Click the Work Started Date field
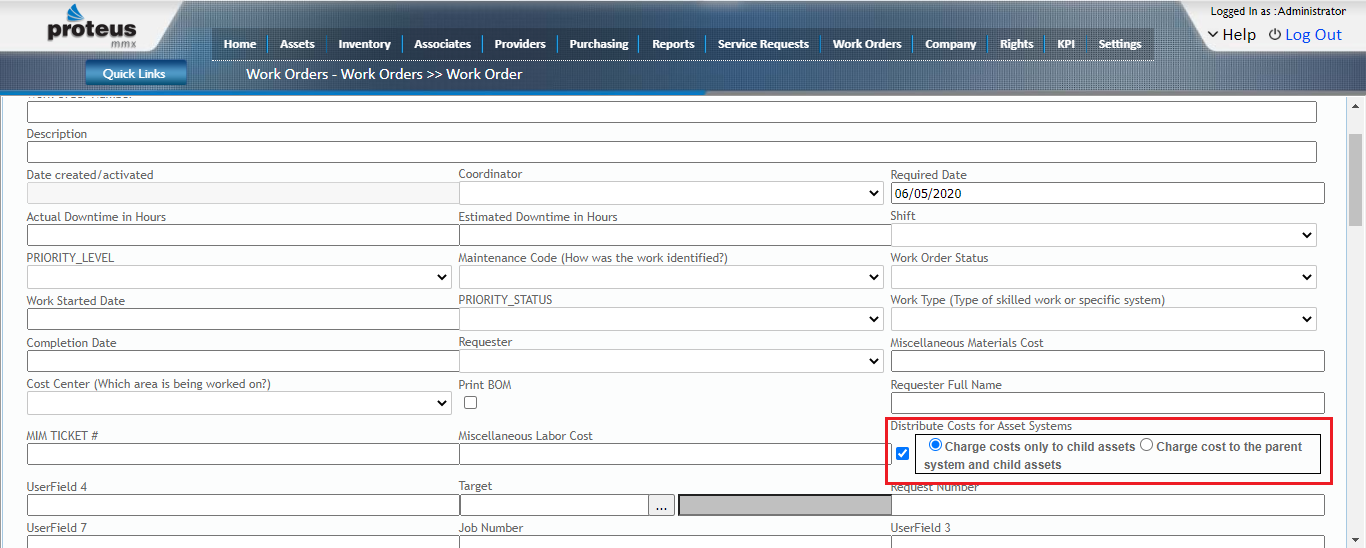This screenshot has height=548, width=1366. point(243,320)
